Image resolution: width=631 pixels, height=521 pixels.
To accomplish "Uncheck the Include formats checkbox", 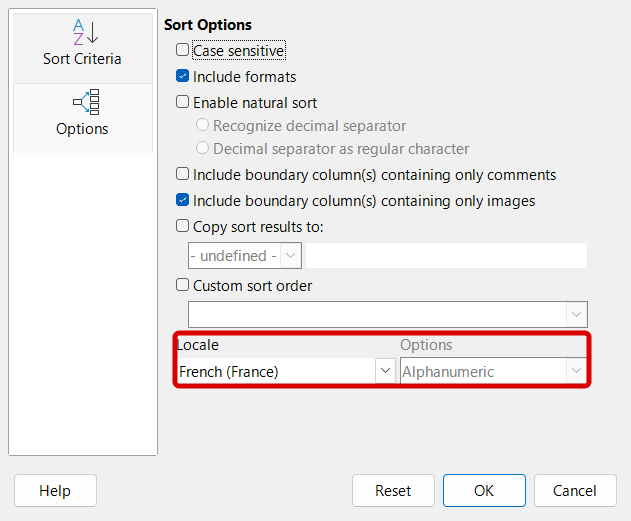I will click(x=182, y=76).
